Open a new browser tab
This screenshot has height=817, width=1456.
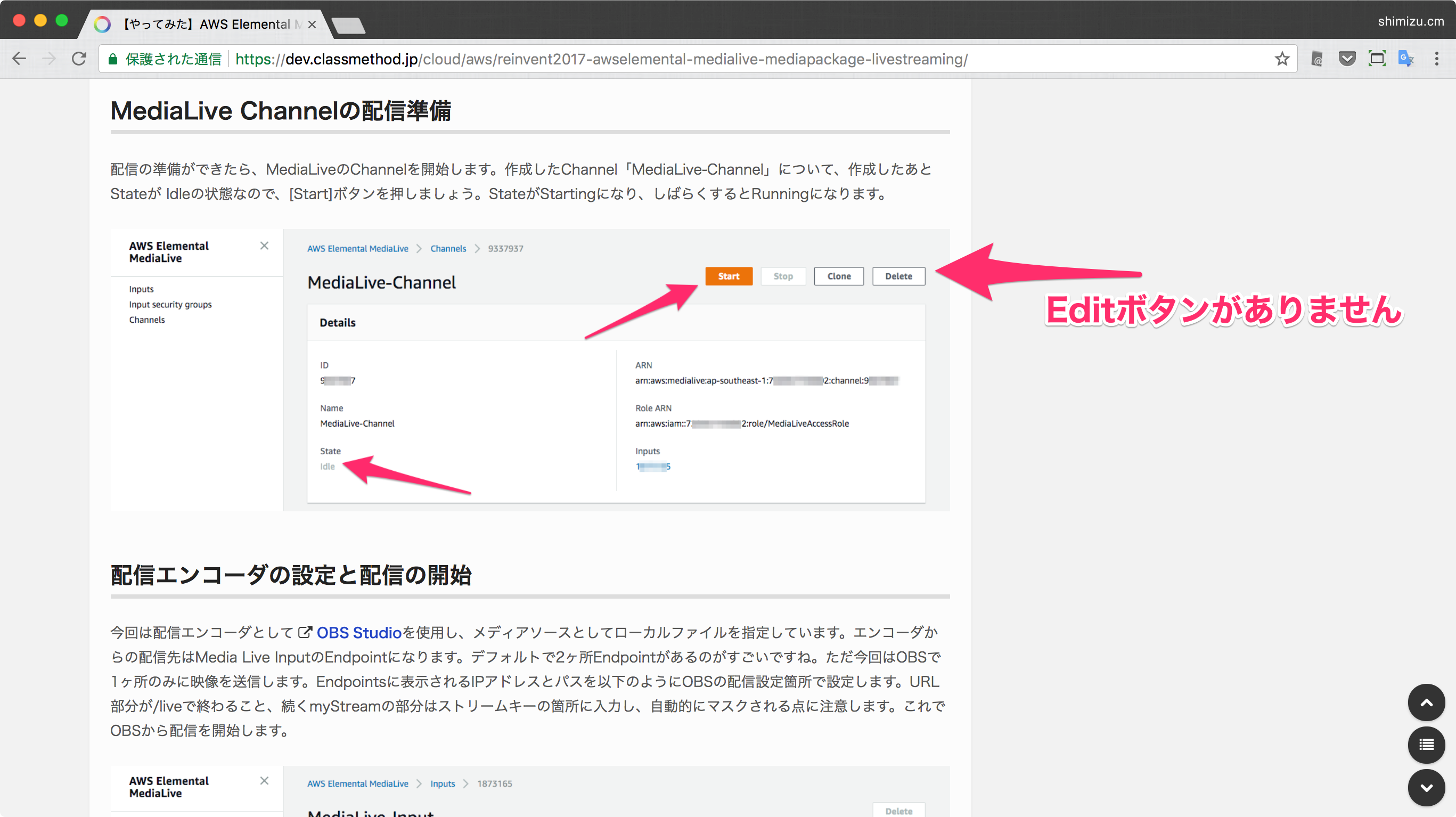[348, 25]
